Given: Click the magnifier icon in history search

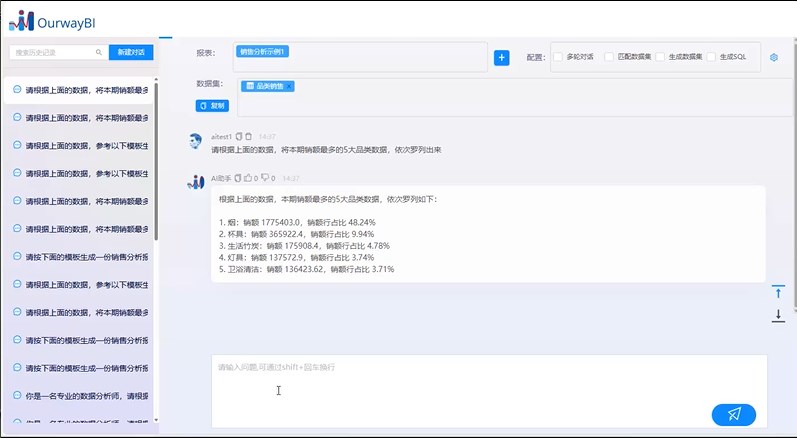Looking at the screenshot, I should pos(98,52).
